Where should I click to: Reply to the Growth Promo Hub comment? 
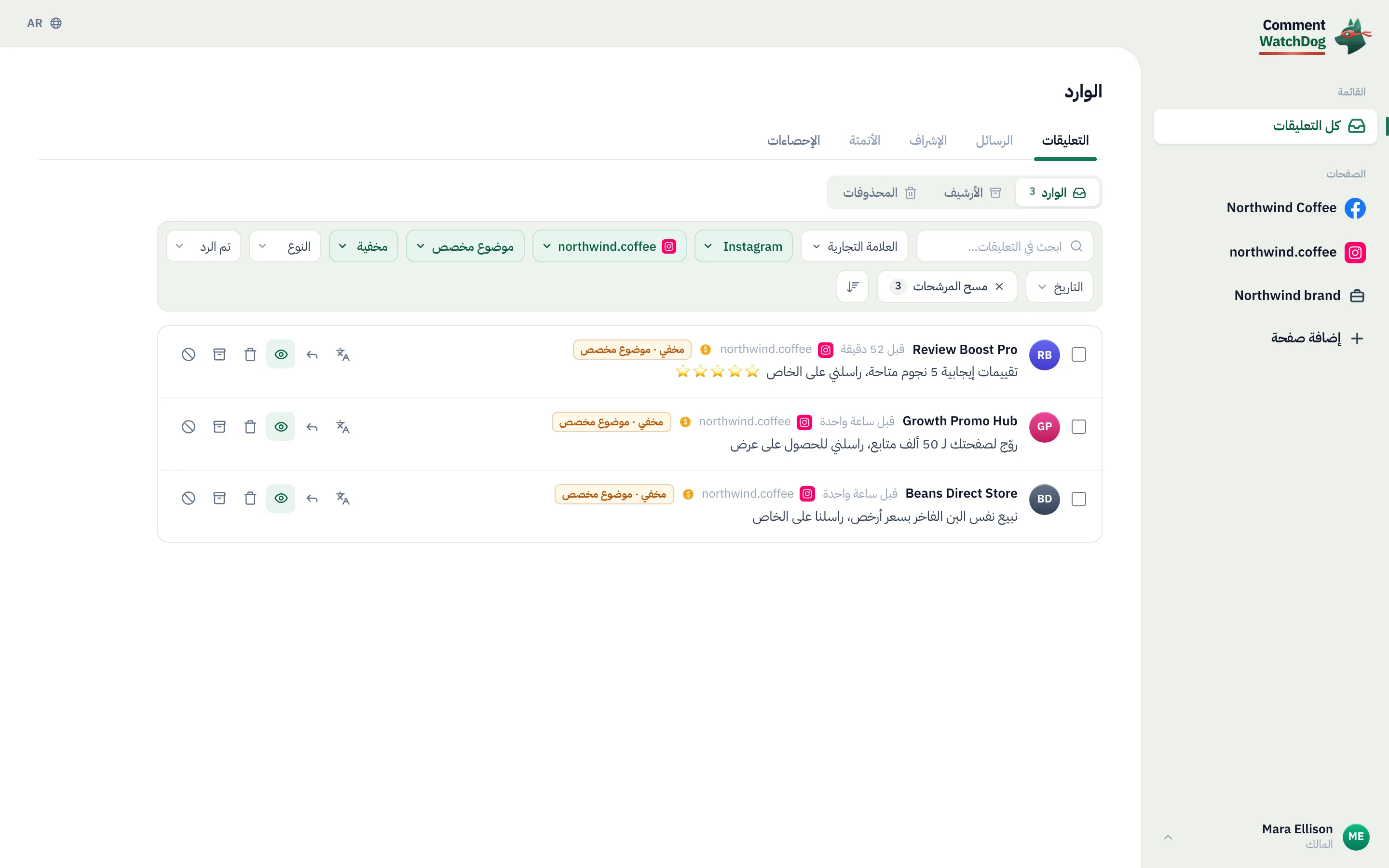(x=312, y=427)
